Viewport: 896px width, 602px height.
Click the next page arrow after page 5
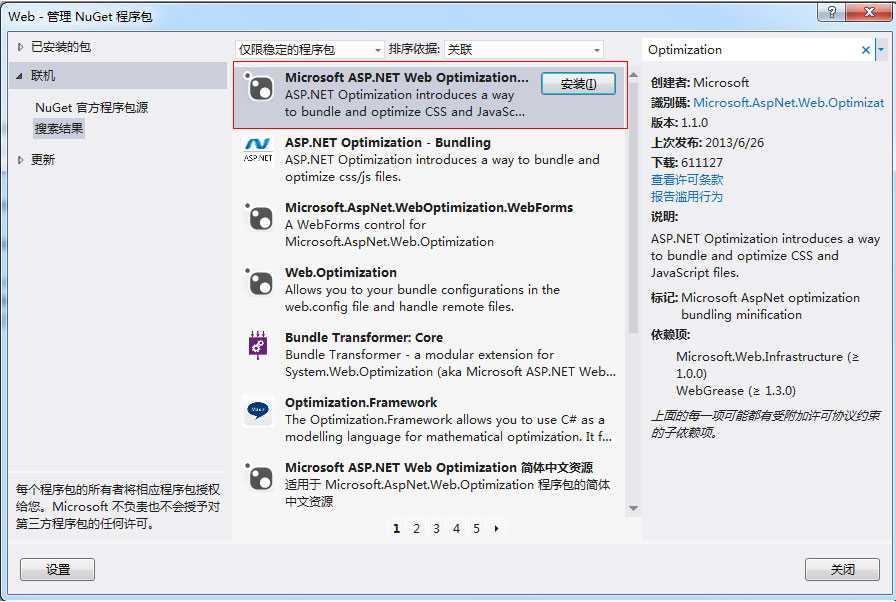(496, 529)
